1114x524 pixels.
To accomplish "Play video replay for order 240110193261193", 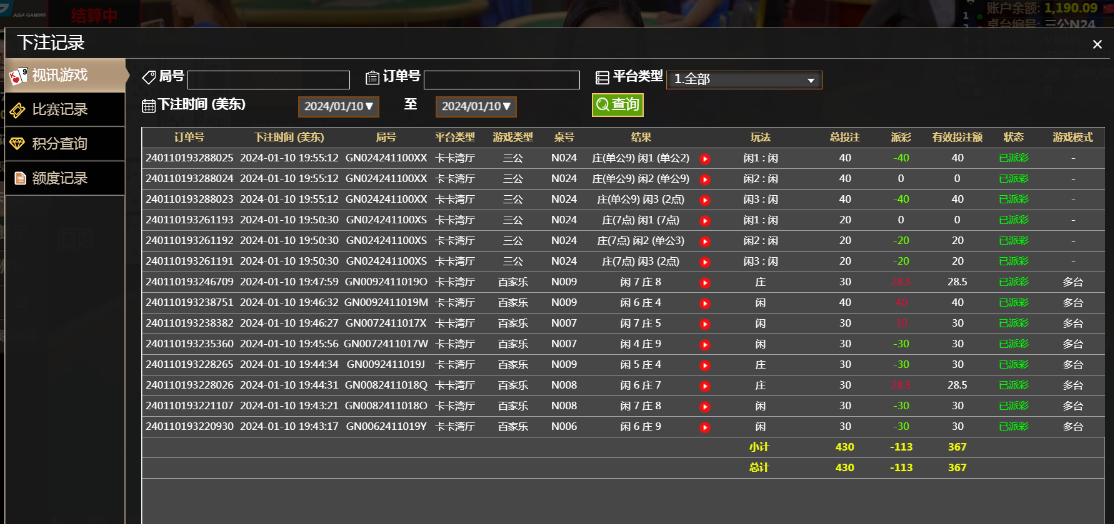I will coord(705,221).
